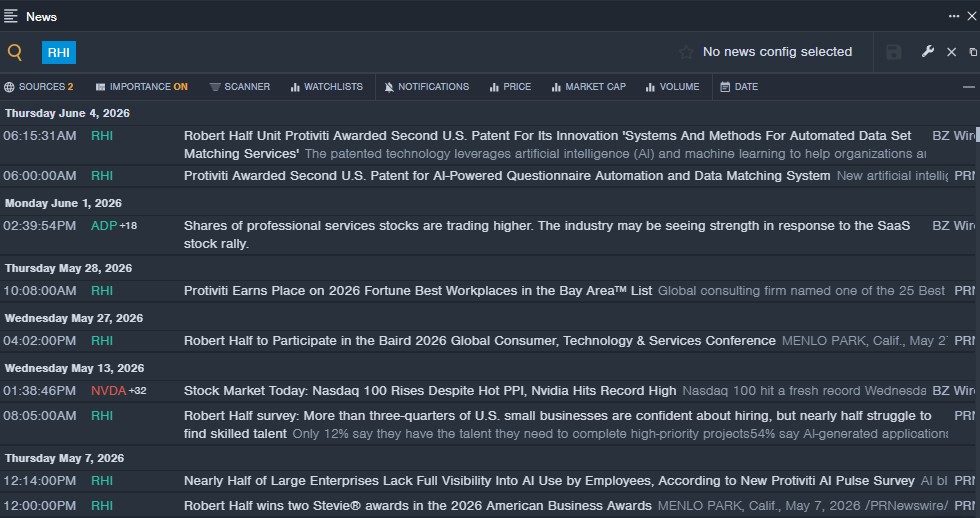Click the NVDA ticker symbol

109,391
